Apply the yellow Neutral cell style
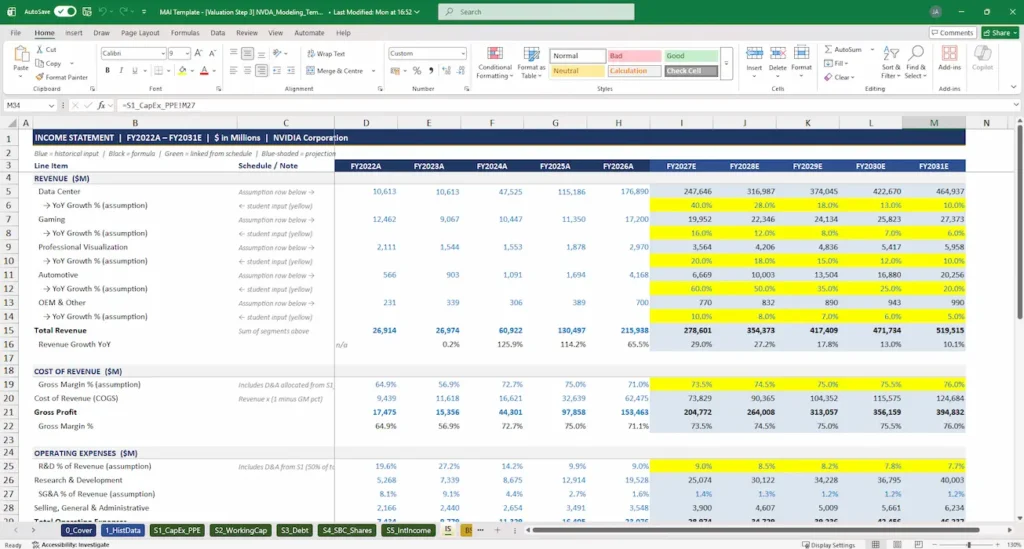Screen dimensions: 1024x549 click(x=577, y=71)
